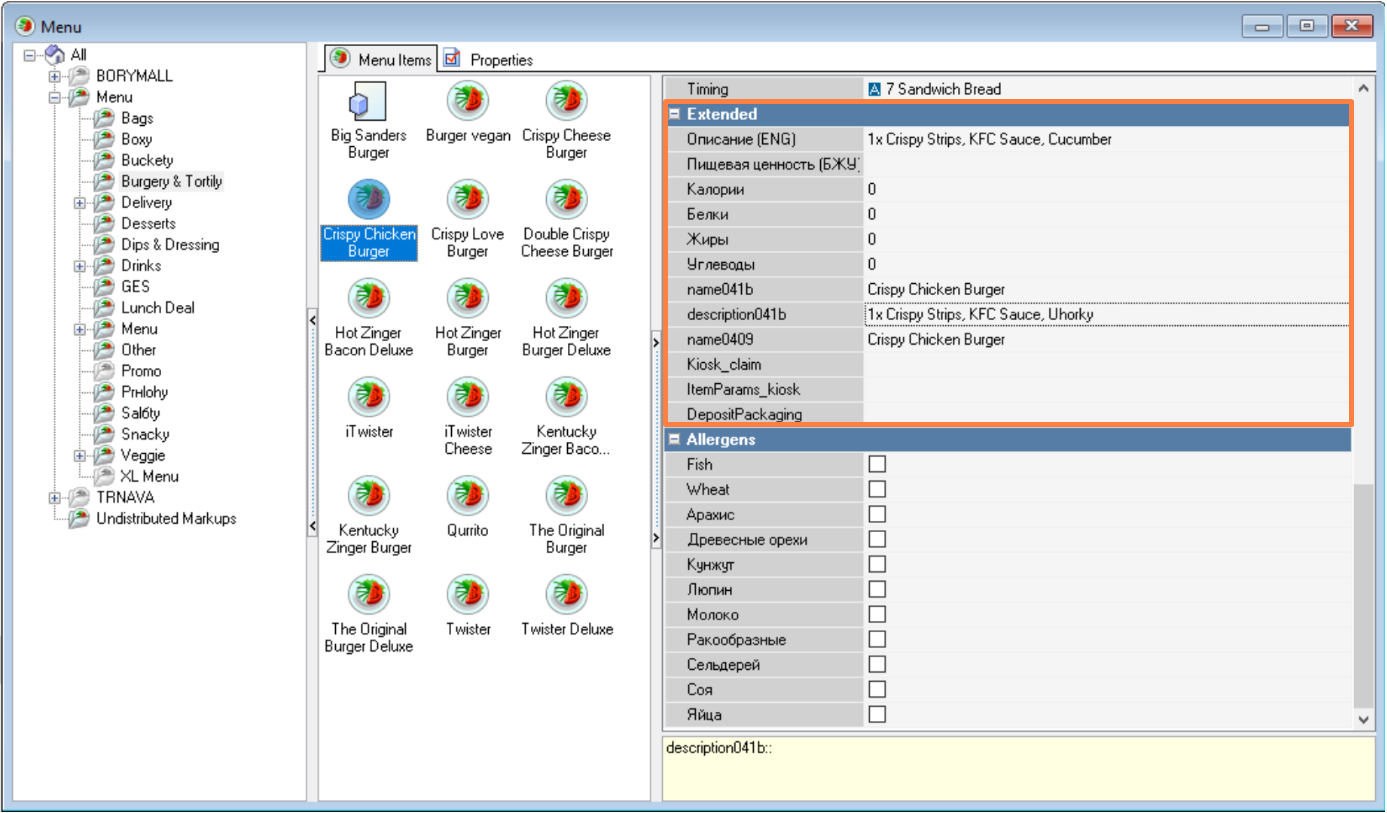The width and height of the screenshot is (1387, 813).
Task: Enable the Кунжут allergen checkbox
Action: point(877,564)
